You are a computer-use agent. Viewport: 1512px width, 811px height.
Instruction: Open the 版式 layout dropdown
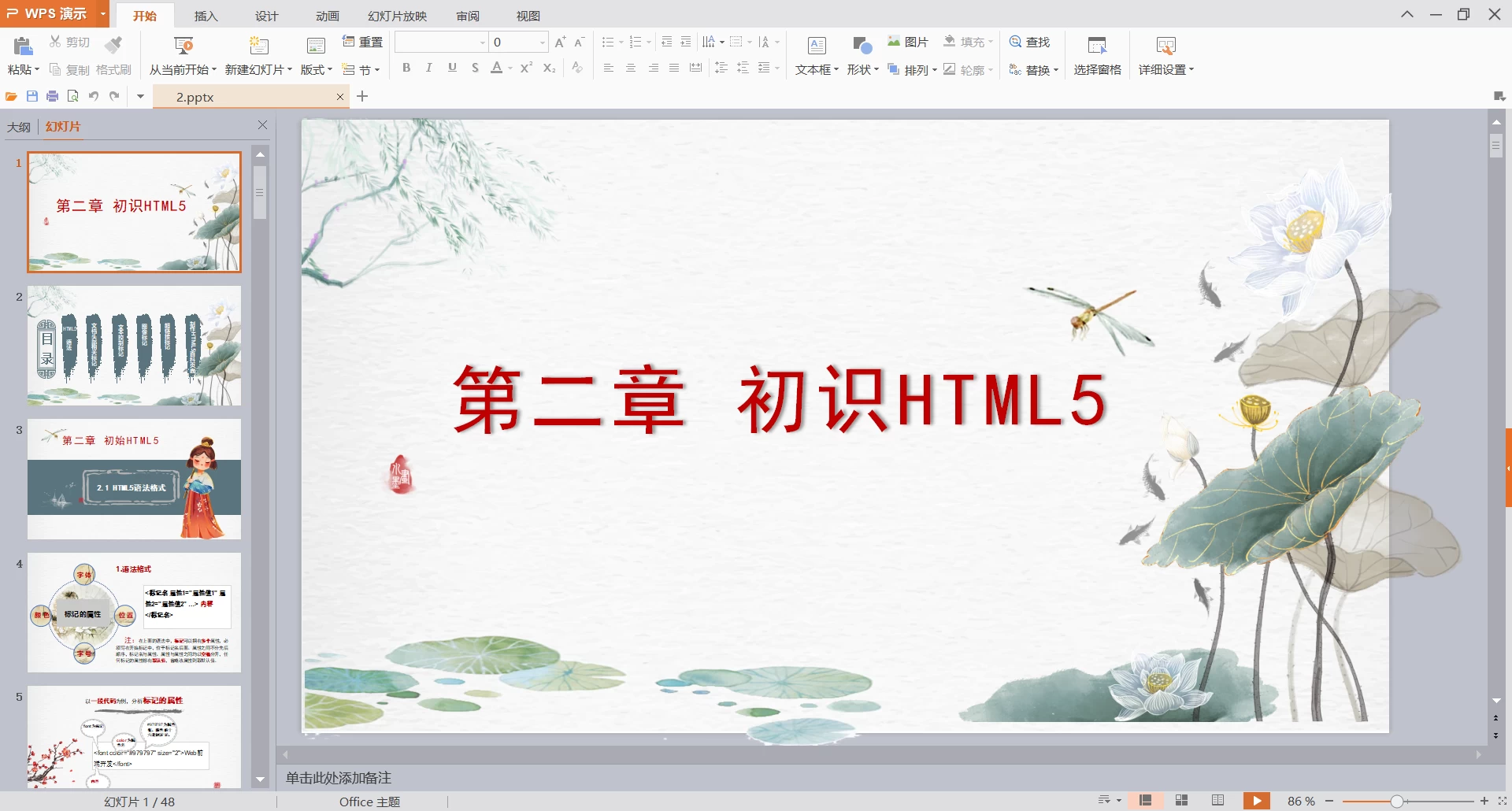(x=317, y=69)
